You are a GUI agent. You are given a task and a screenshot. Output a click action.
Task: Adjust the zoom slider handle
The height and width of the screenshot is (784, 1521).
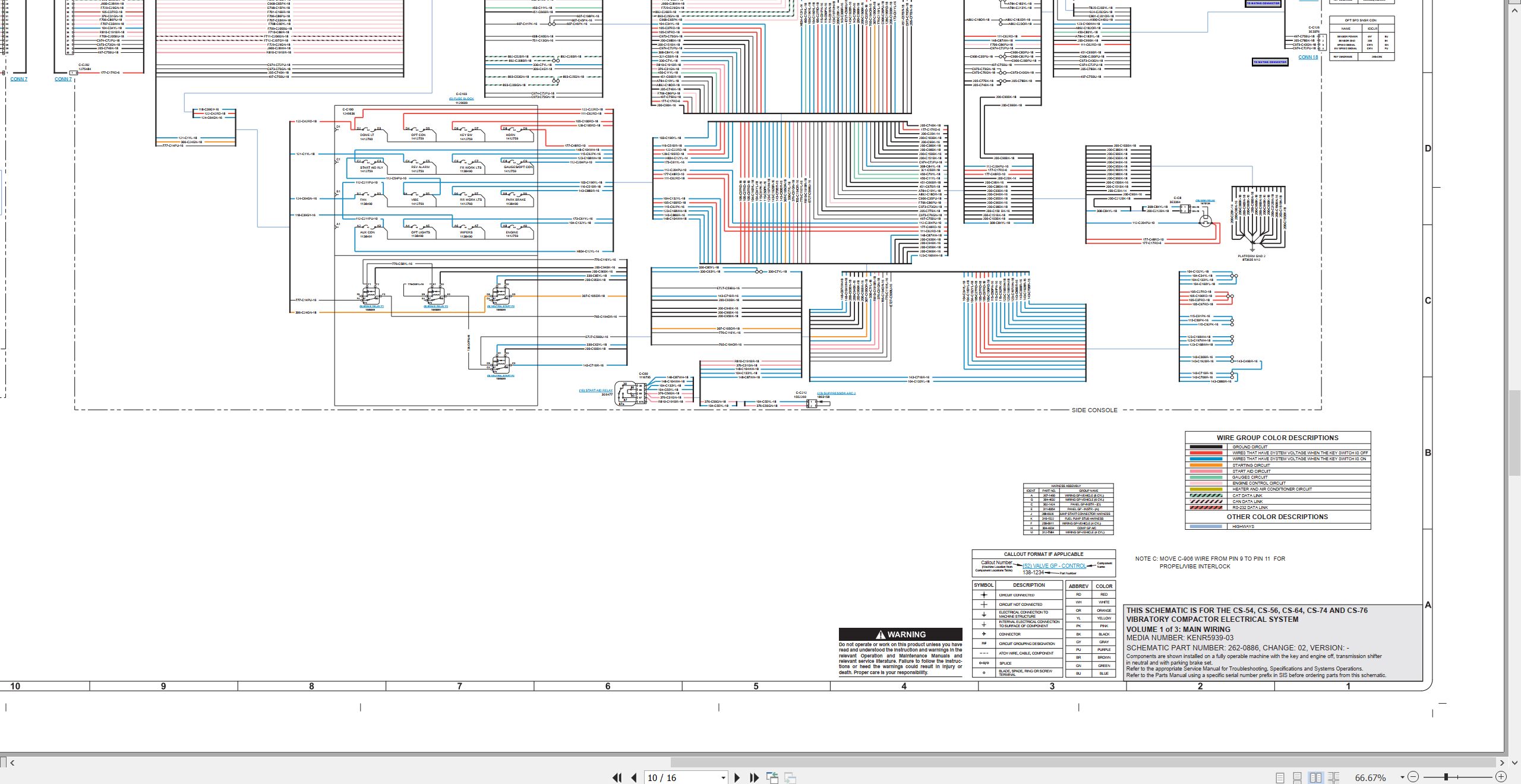pyautogui.click(x=1446, y=777)
